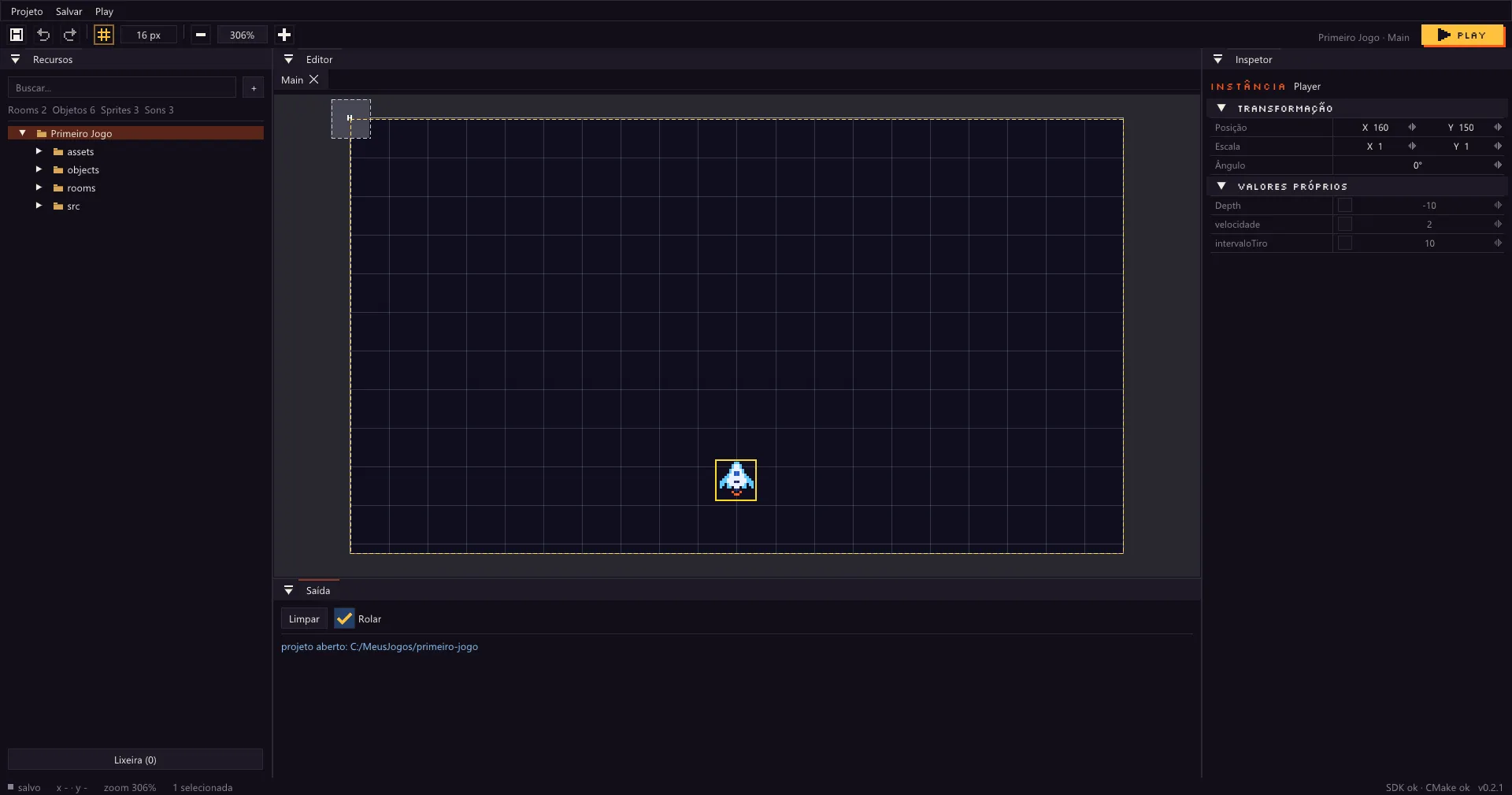The width and height of the screenshot is (1512, 795).
Task: Clear output with the Limpar button
Action: 304,619
